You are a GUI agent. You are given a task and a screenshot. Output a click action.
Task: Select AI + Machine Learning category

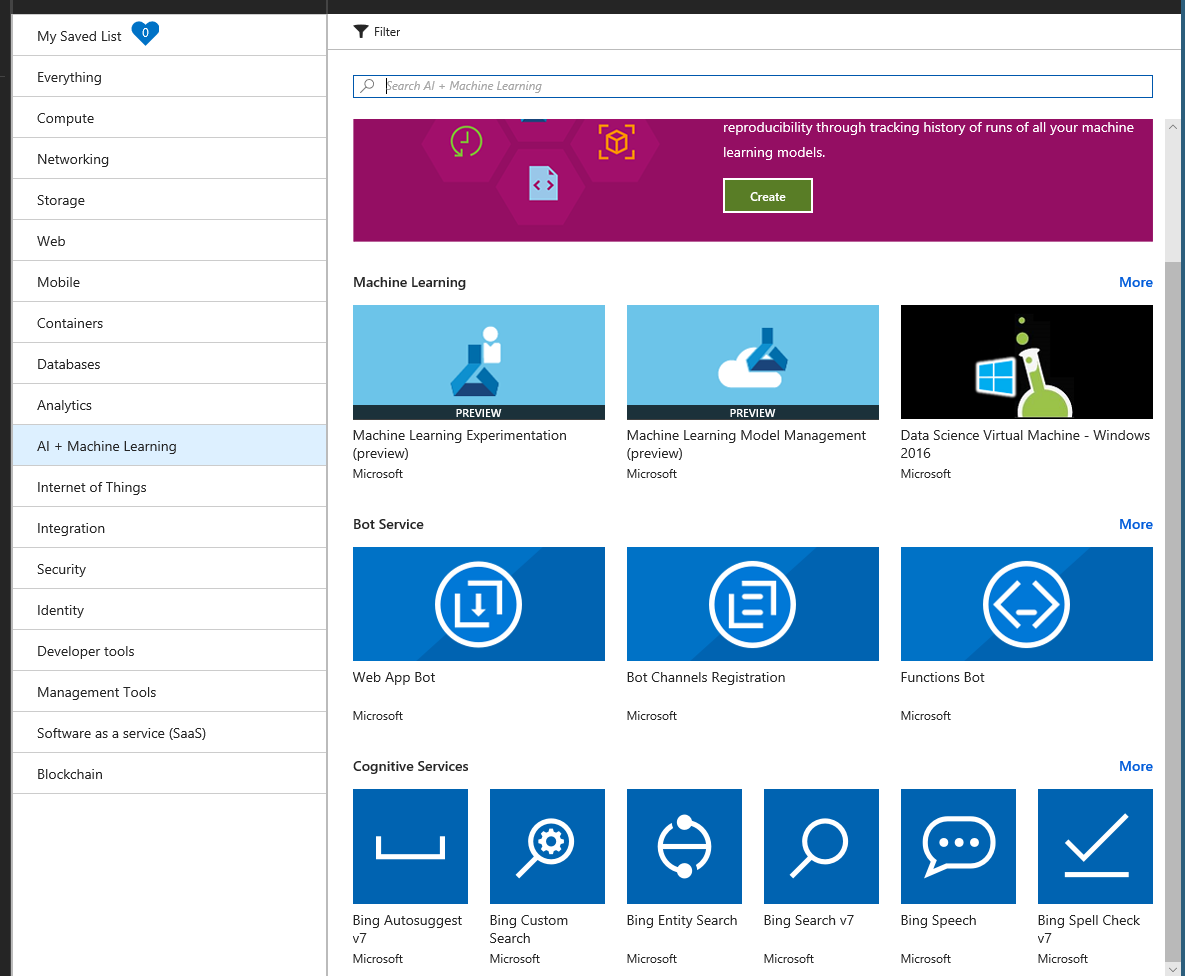tap(169, 445)
